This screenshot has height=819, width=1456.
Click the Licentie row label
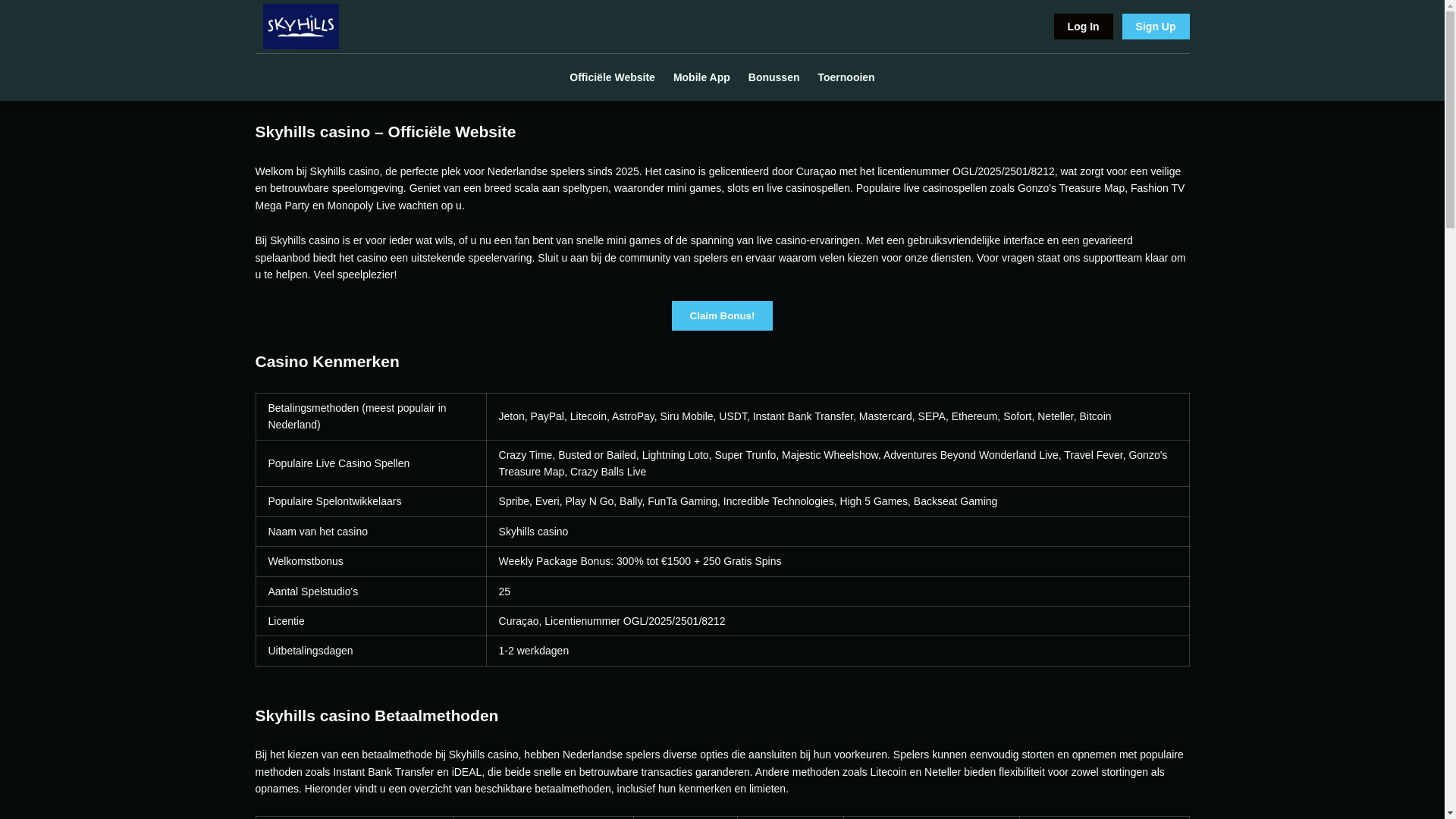tap(371, 621)
